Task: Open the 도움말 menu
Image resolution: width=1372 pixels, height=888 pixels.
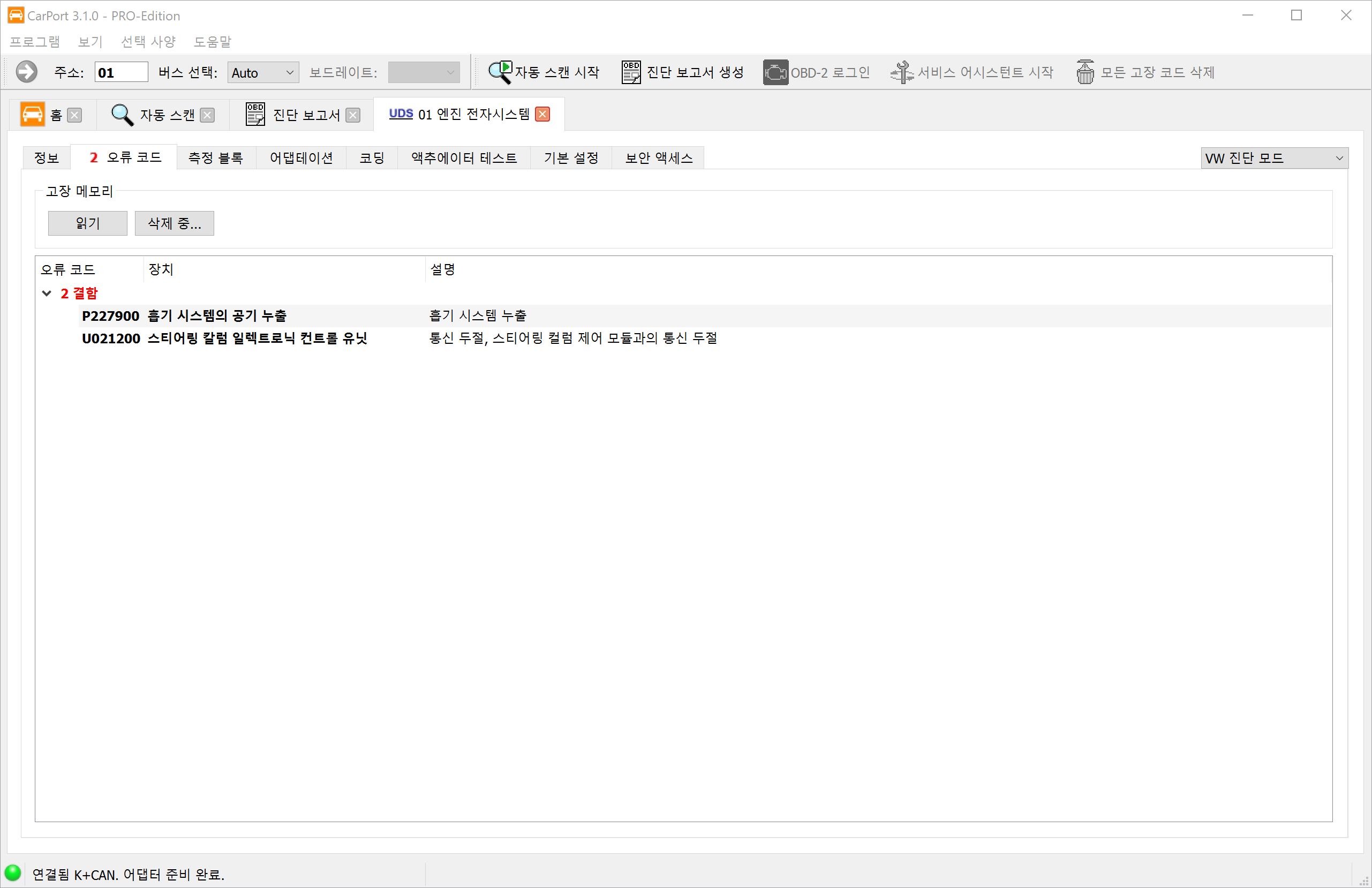Action: [x=212, y=41]
